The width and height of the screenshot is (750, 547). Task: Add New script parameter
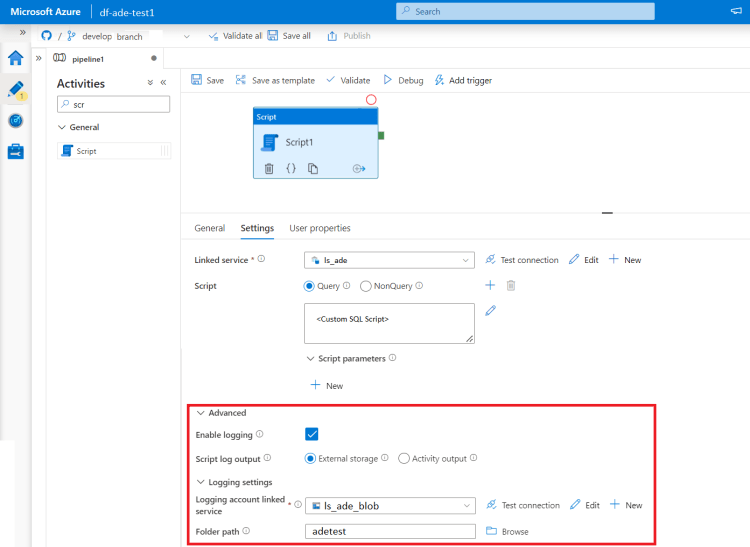pos(327,385)
